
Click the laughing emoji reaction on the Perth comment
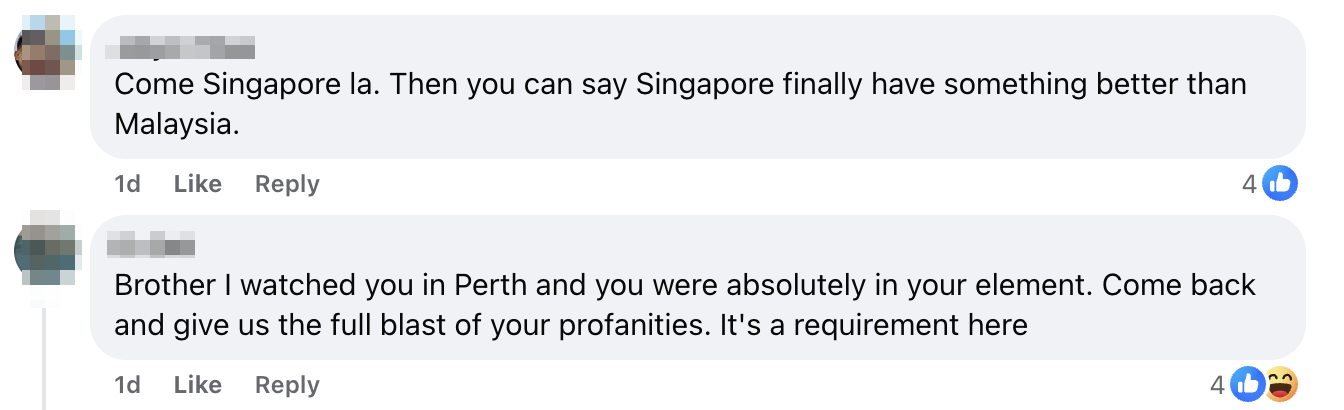click(x=1281, y=384)
